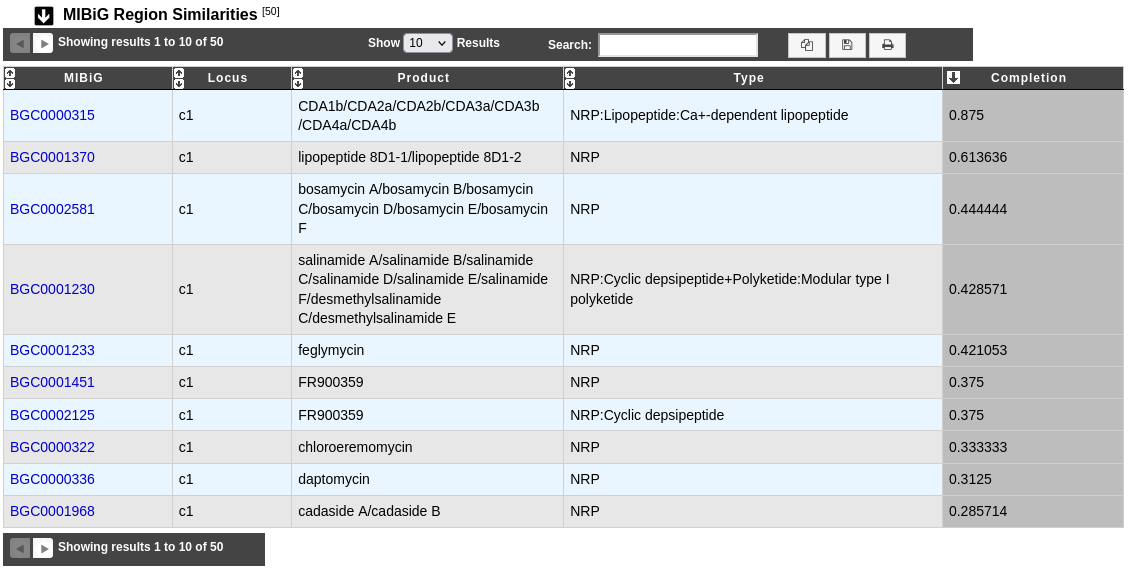Image resolution: width=1135 pixels, height=568 pixels.
Task: Click the copy table icon button
Action: (x=806, y=45)
